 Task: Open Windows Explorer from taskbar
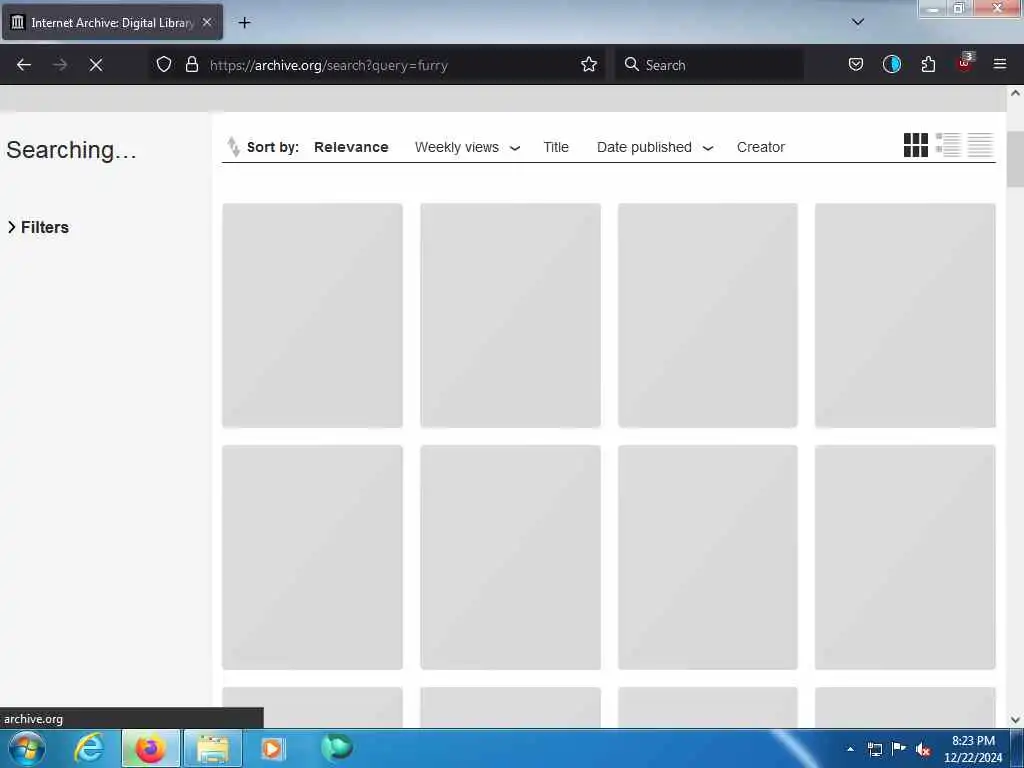tap(213, 748)
